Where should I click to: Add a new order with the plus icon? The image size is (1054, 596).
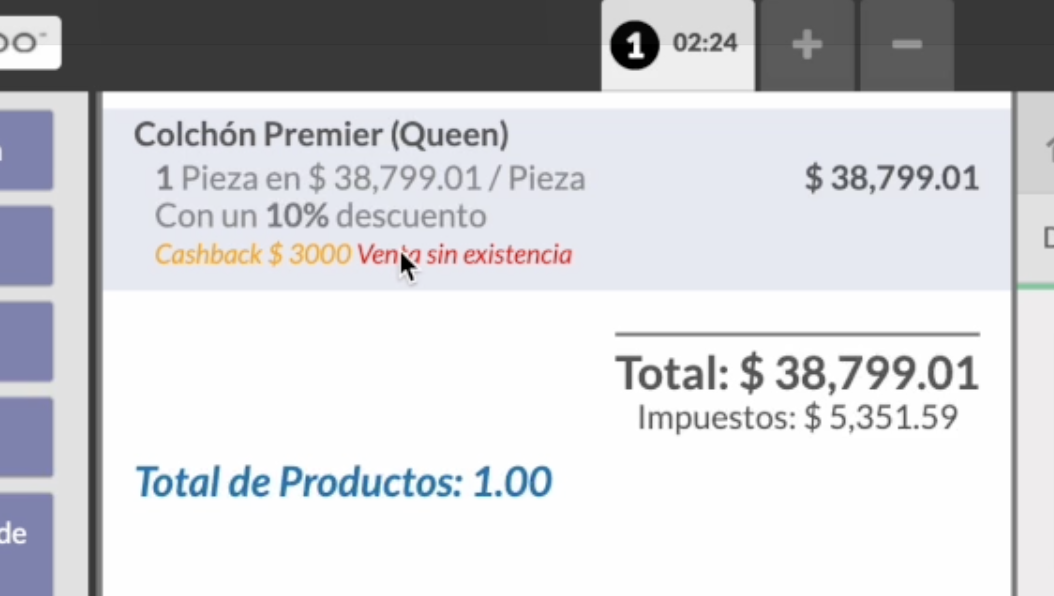pyautogui.click(x=807, y=46)
